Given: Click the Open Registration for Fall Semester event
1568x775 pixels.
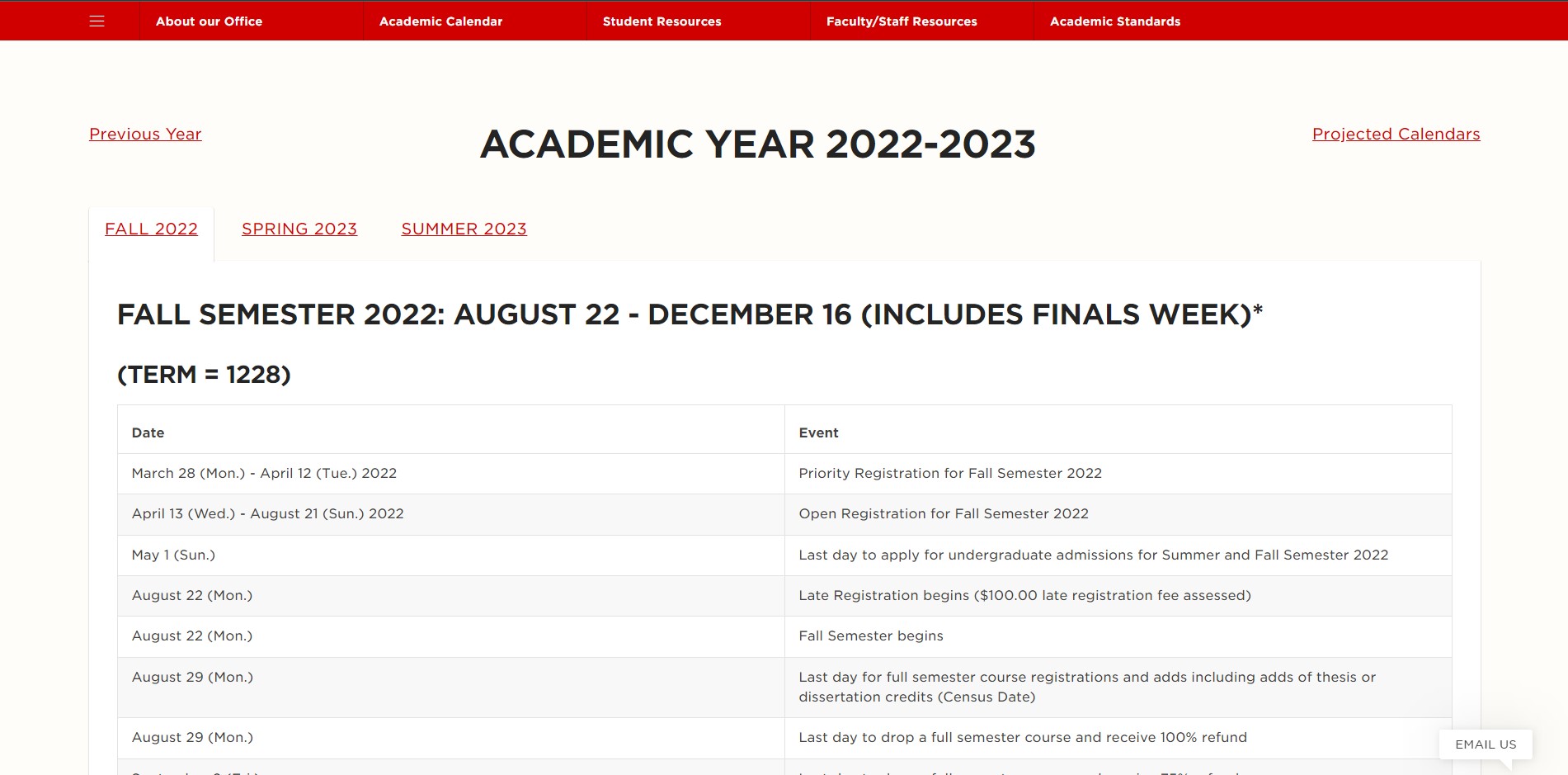Looking at the screenshot, I should [x=944, y=513].
